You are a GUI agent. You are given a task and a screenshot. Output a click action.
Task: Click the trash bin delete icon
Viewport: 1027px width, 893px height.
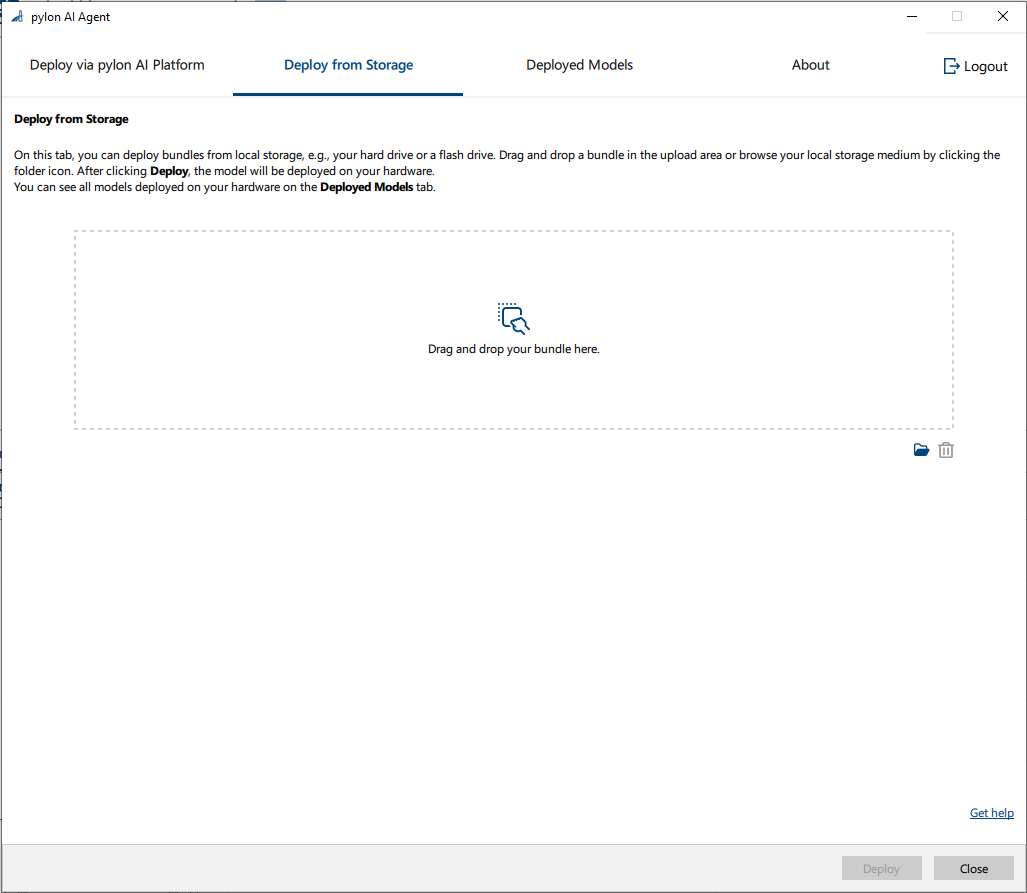tap(946, 450)
